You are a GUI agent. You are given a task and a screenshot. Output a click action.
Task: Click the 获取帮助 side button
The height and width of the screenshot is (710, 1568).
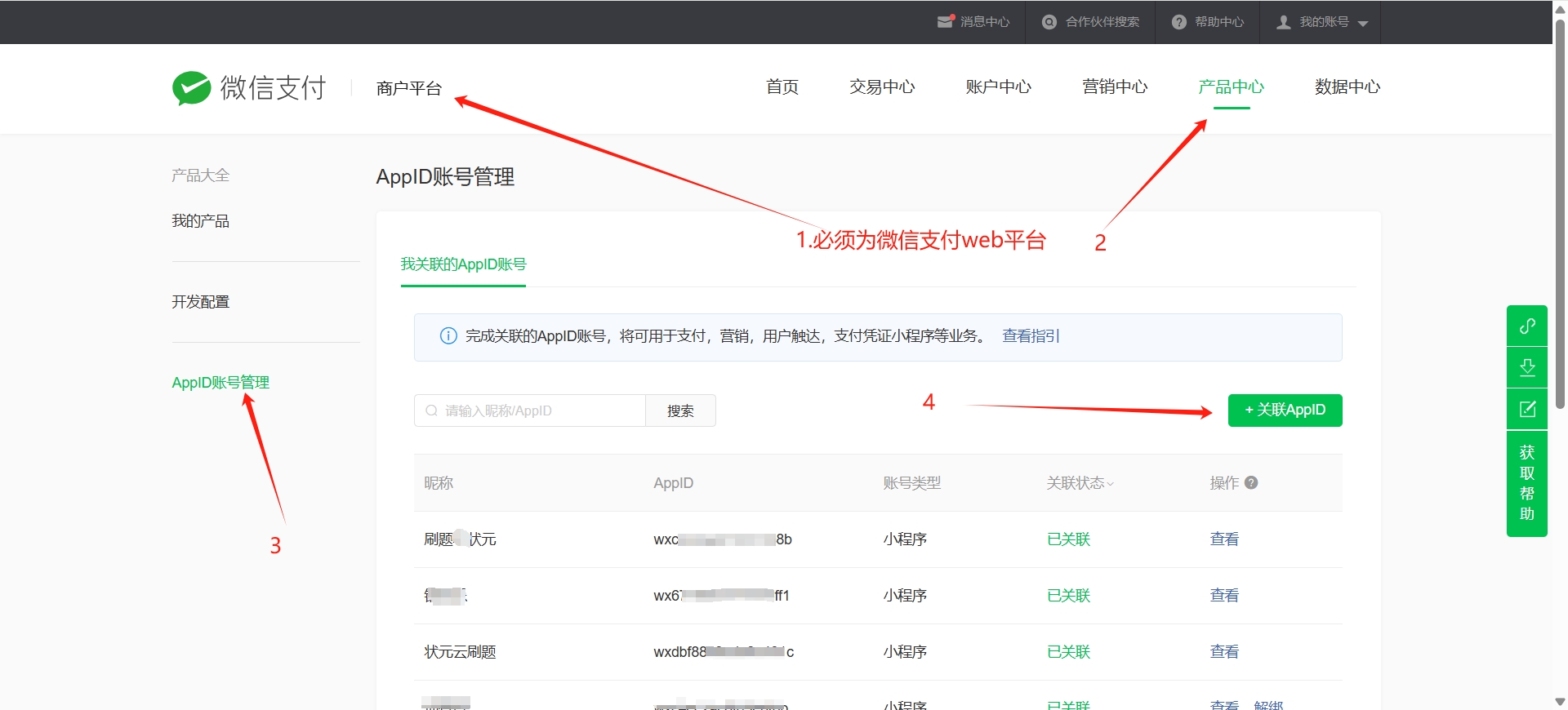tap(1527, 483)
